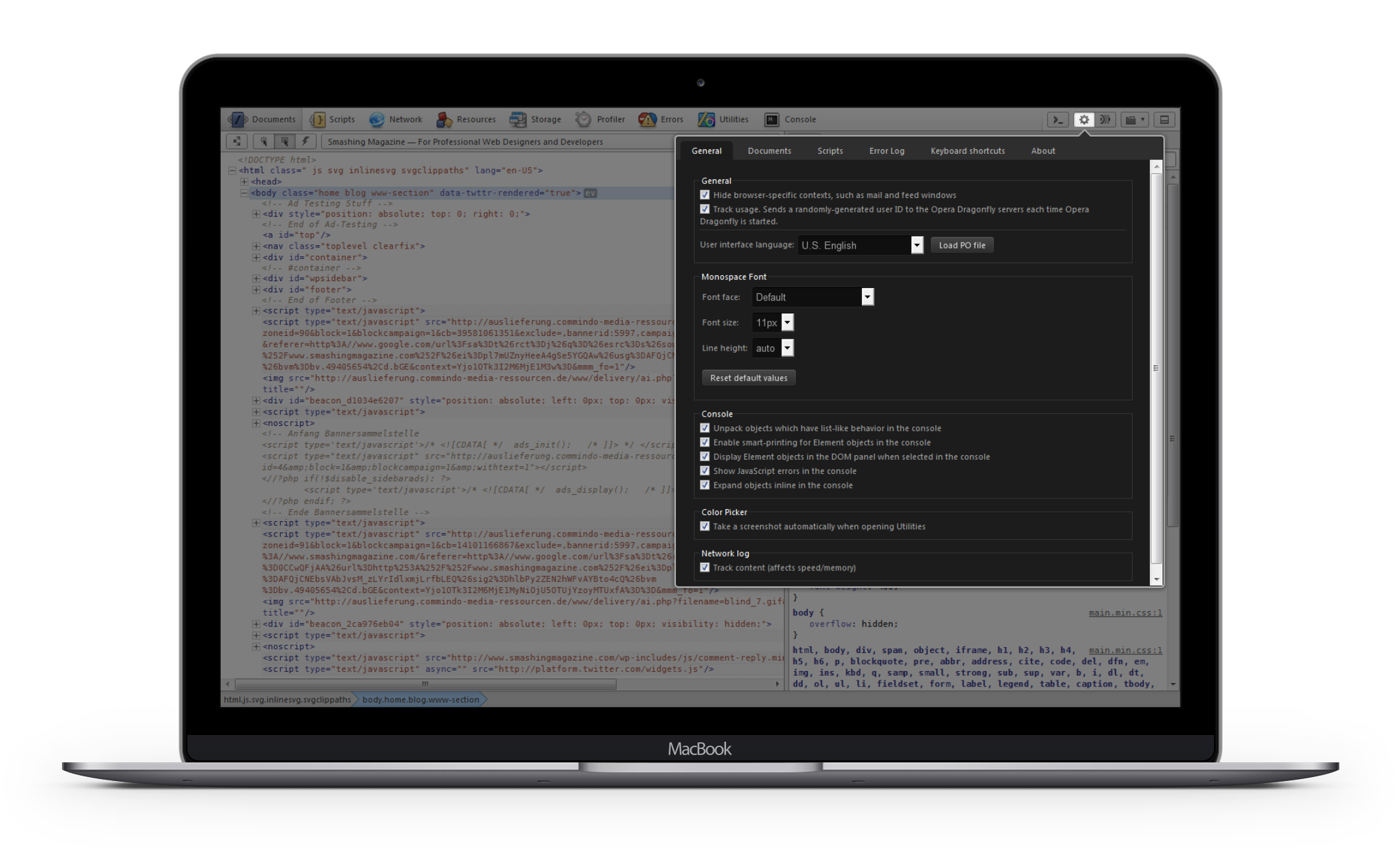Click settings panel scroll up arrow
Screen dimensions: 1400x853
tap(1157, 166)
